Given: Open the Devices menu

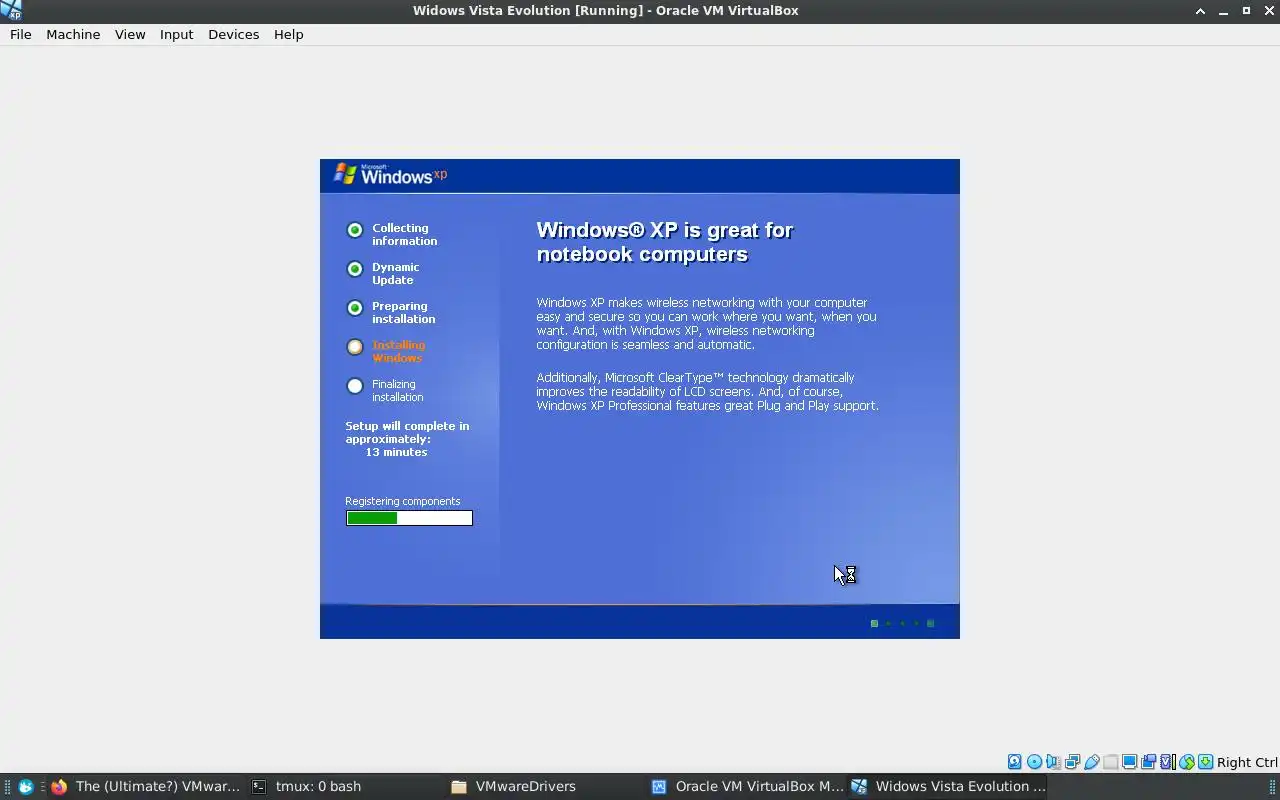Looking at the screenshot, I should click(234, 34).
